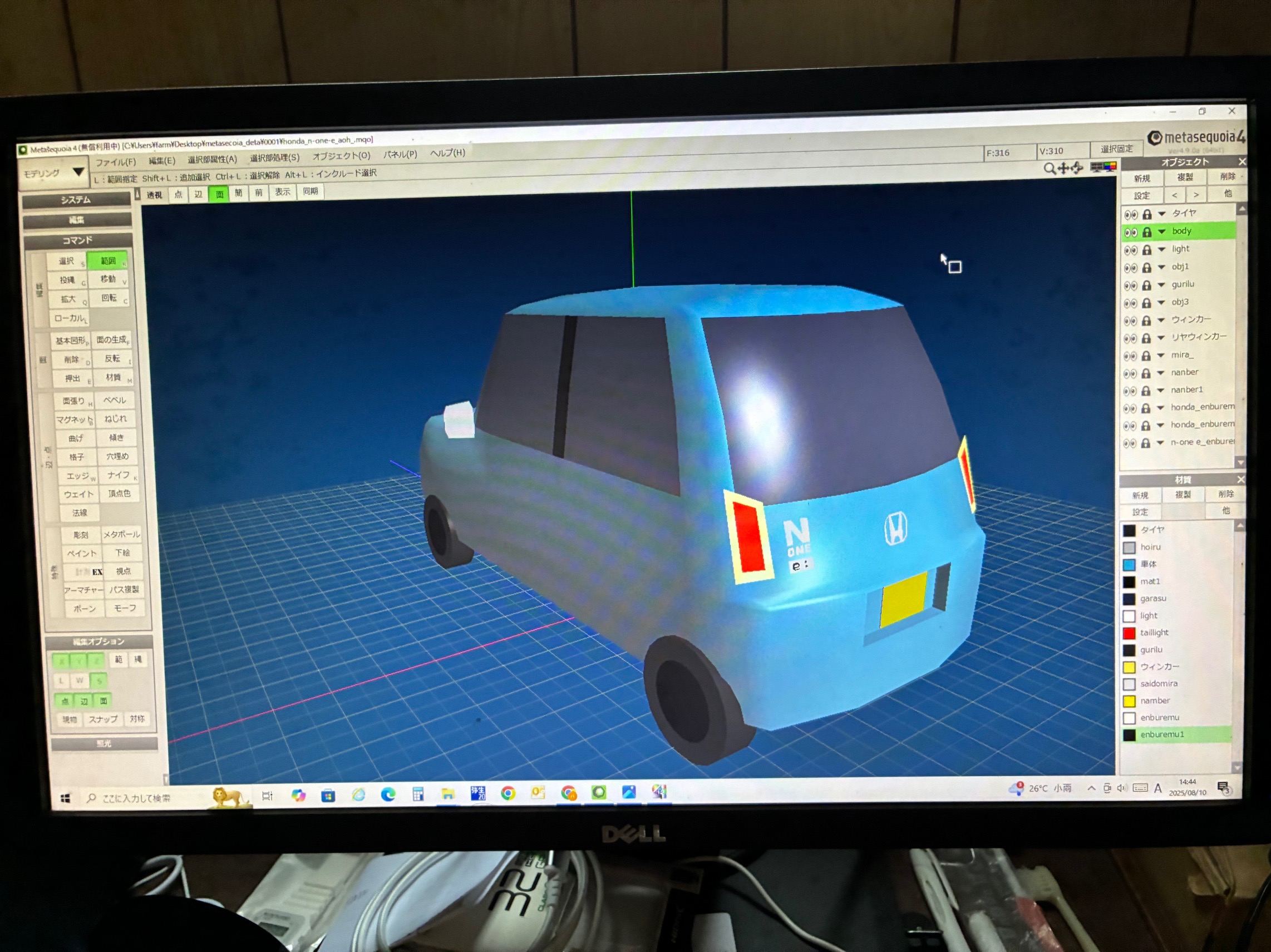Click the obj3 object's disclosure triangle
This screenshot has height=952, width=1271.
(1161, 303)
